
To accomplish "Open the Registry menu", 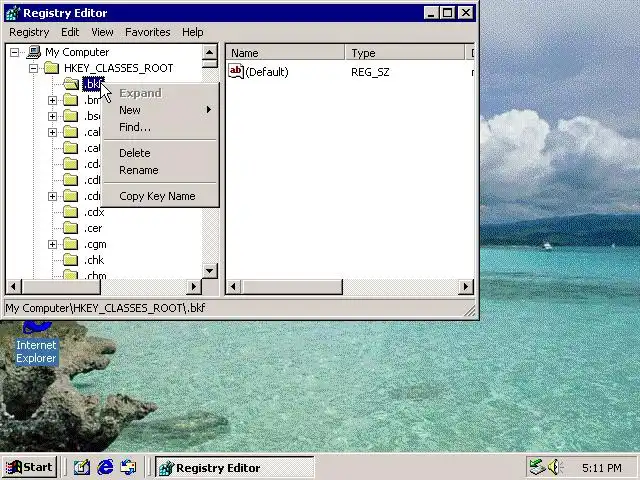I will coord(29,32).
